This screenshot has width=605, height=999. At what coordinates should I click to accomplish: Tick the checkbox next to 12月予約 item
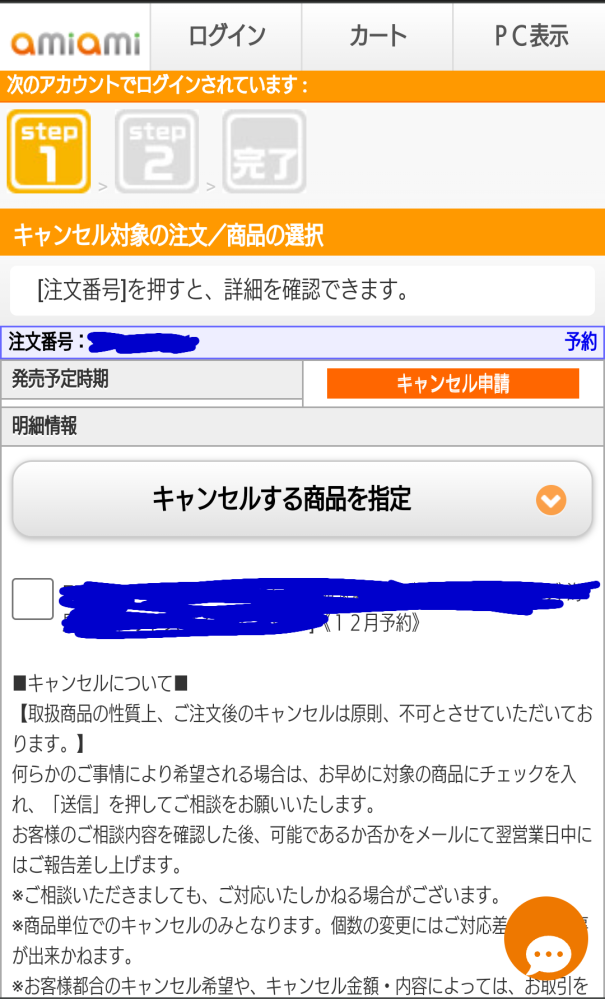(x=32, y=599)
